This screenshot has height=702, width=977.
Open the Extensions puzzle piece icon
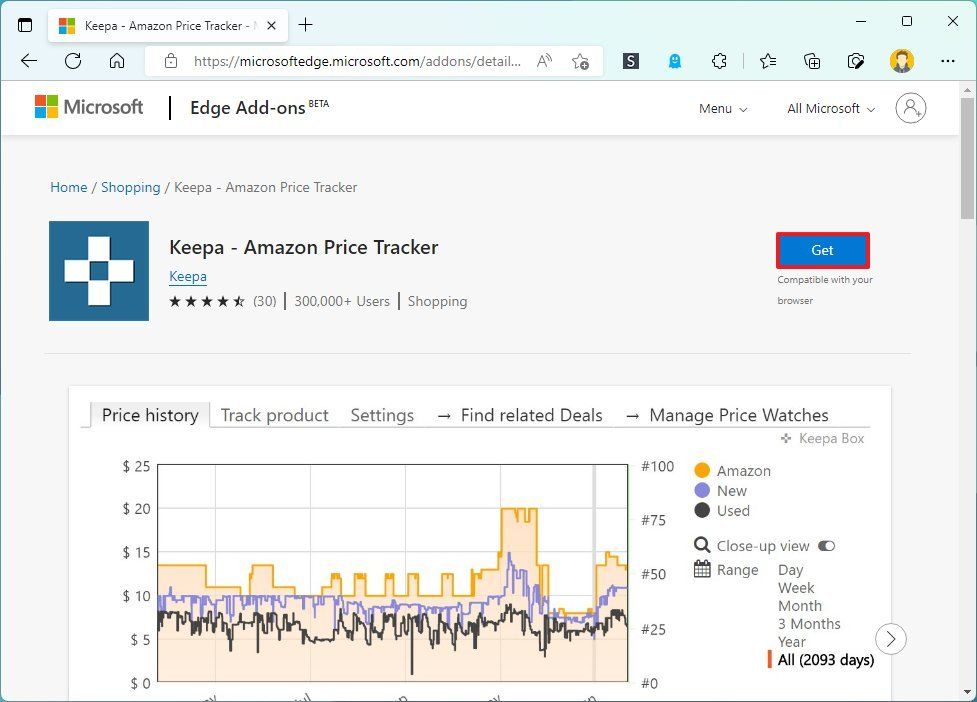point(719,61)
